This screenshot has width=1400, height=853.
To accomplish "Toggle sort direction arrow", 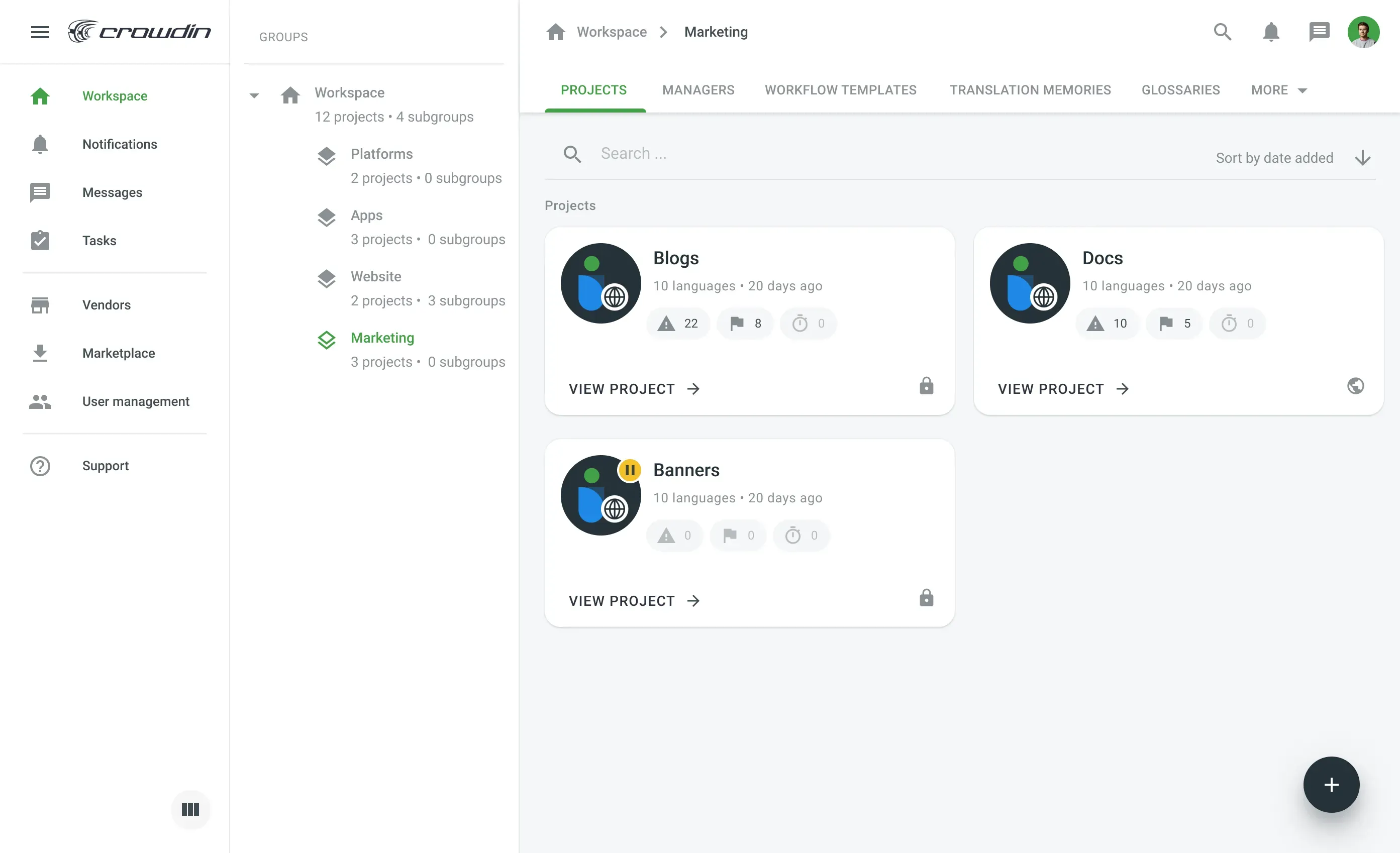I will (1362, 158).
